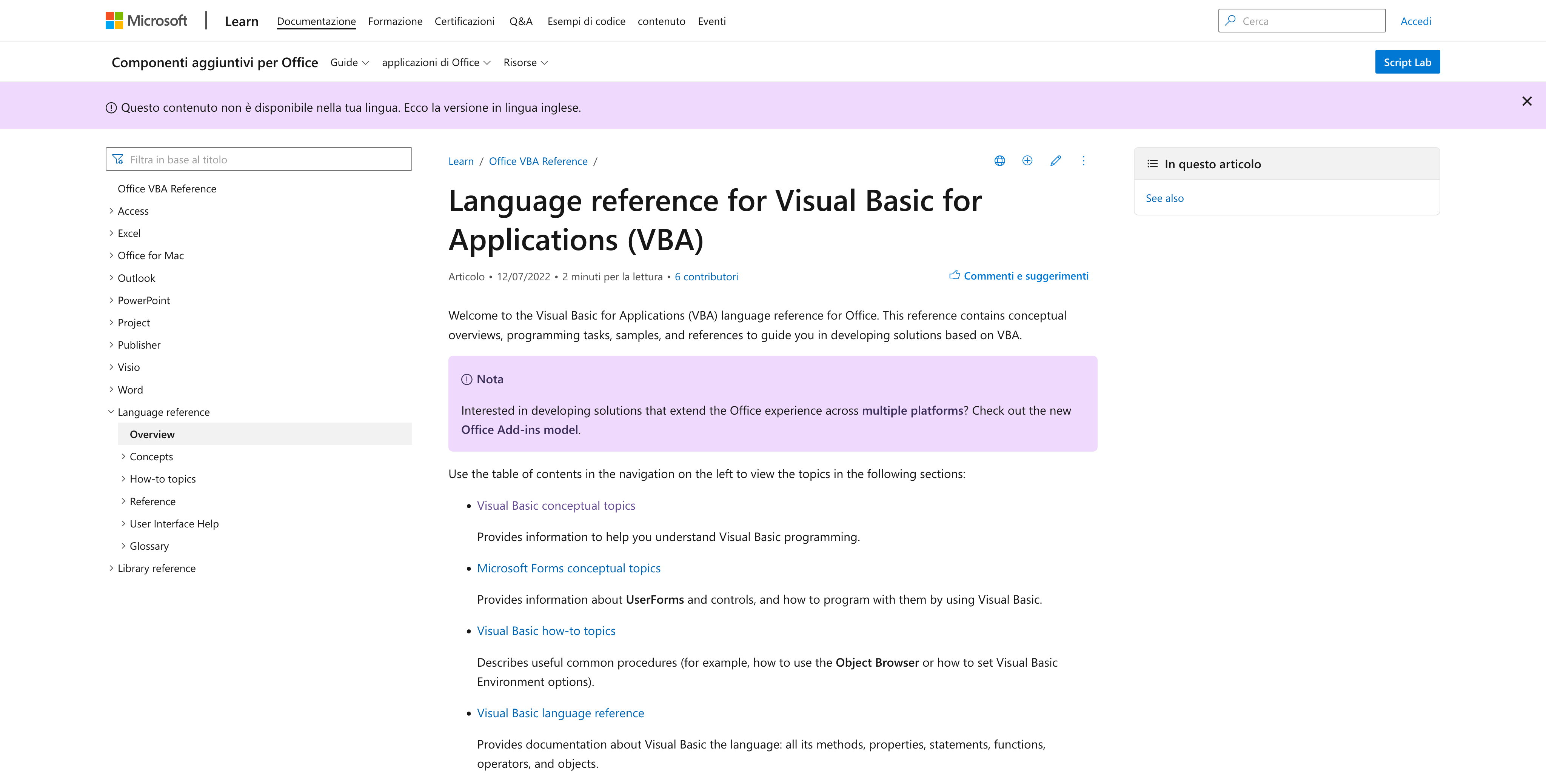The image size is (1546, 784).
Task: Click Commenti e suggerimenti
Action: click(x=1018, y=275)
